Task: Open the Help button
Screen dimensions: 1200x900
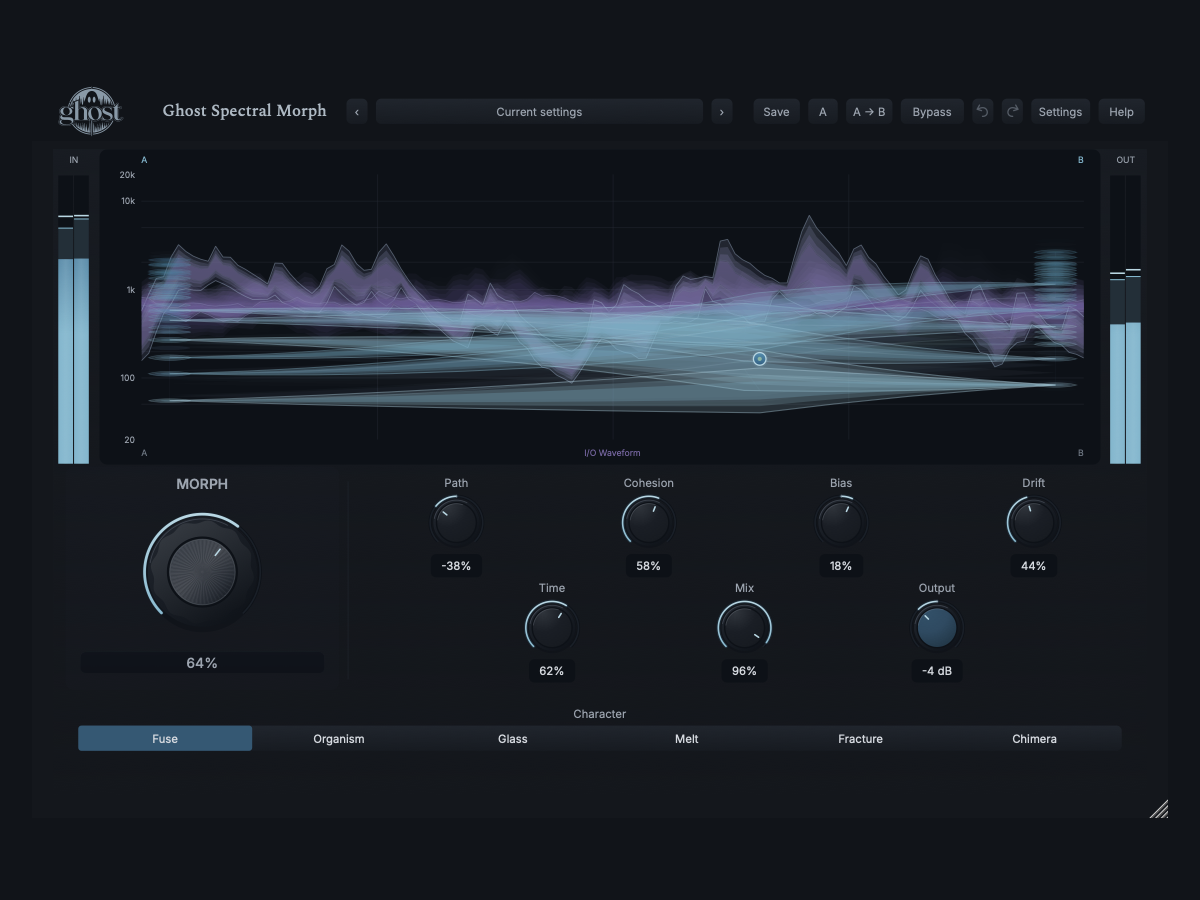Action: coord(1121,112)
